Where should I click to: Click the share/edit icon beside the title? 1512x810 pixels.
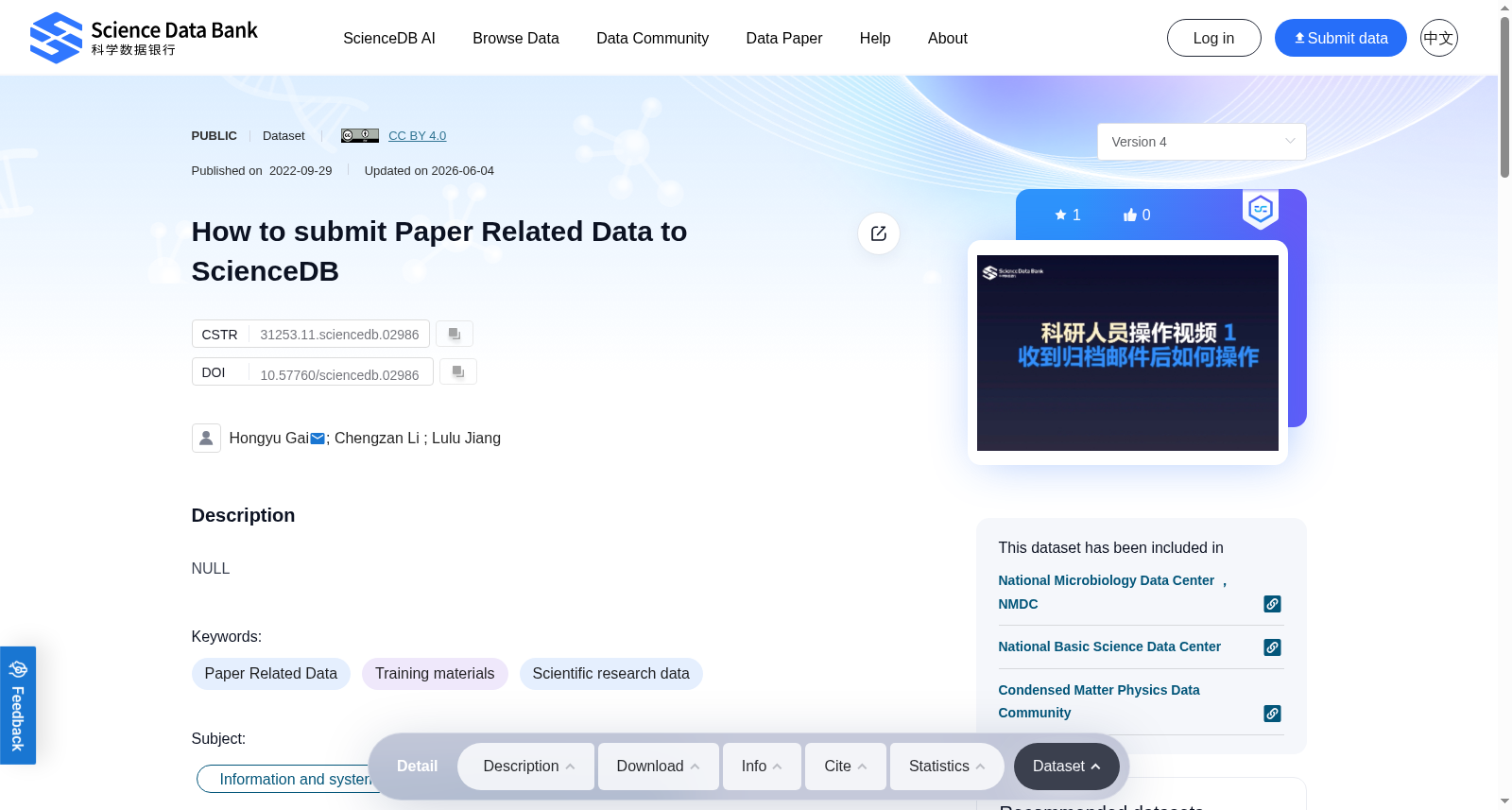click(x=879, y=233)
